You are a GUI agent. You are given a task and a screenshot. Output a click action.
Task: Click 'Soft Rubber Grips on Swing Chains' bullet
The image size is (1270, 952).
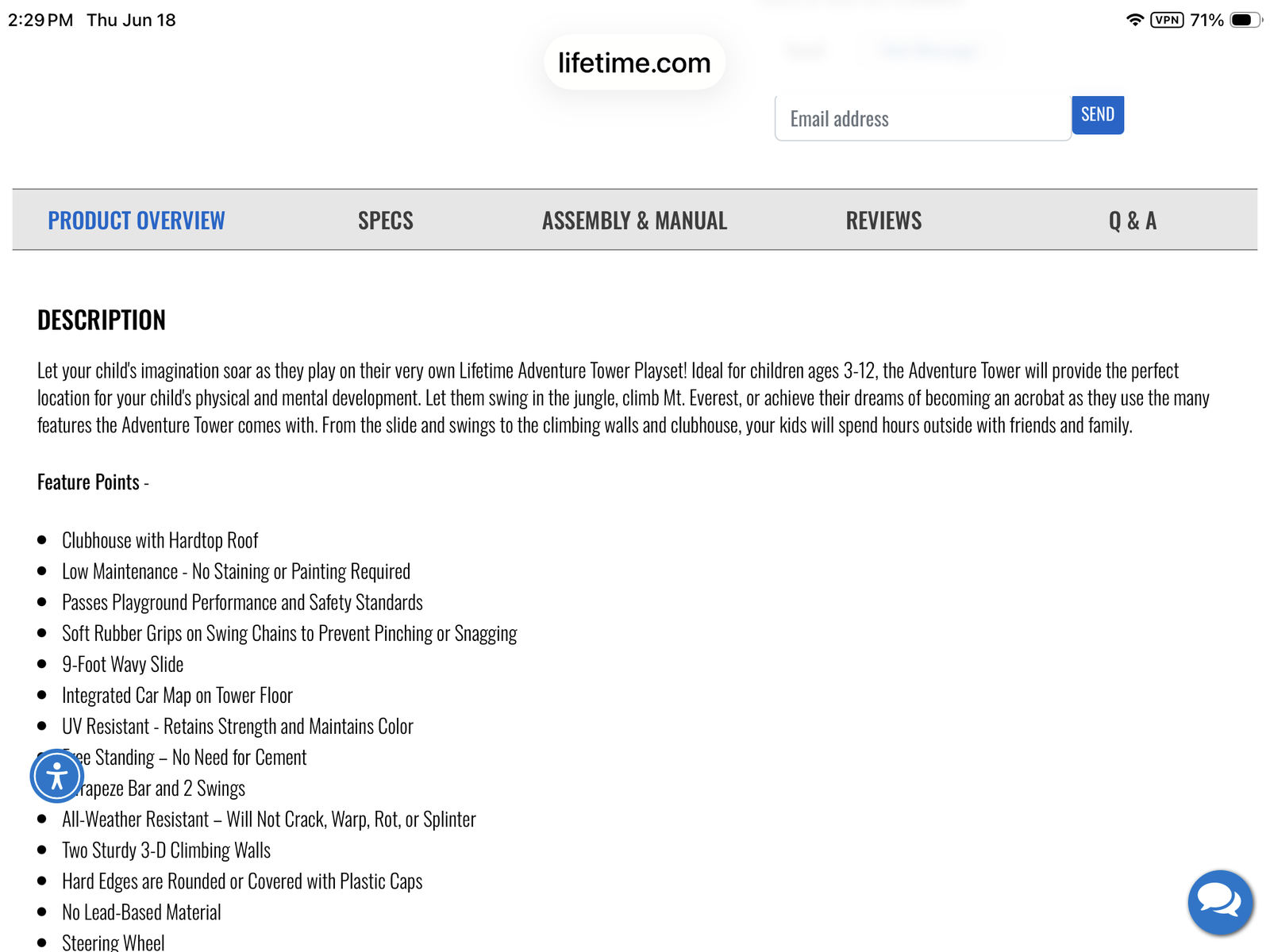[x=290, y=633]
